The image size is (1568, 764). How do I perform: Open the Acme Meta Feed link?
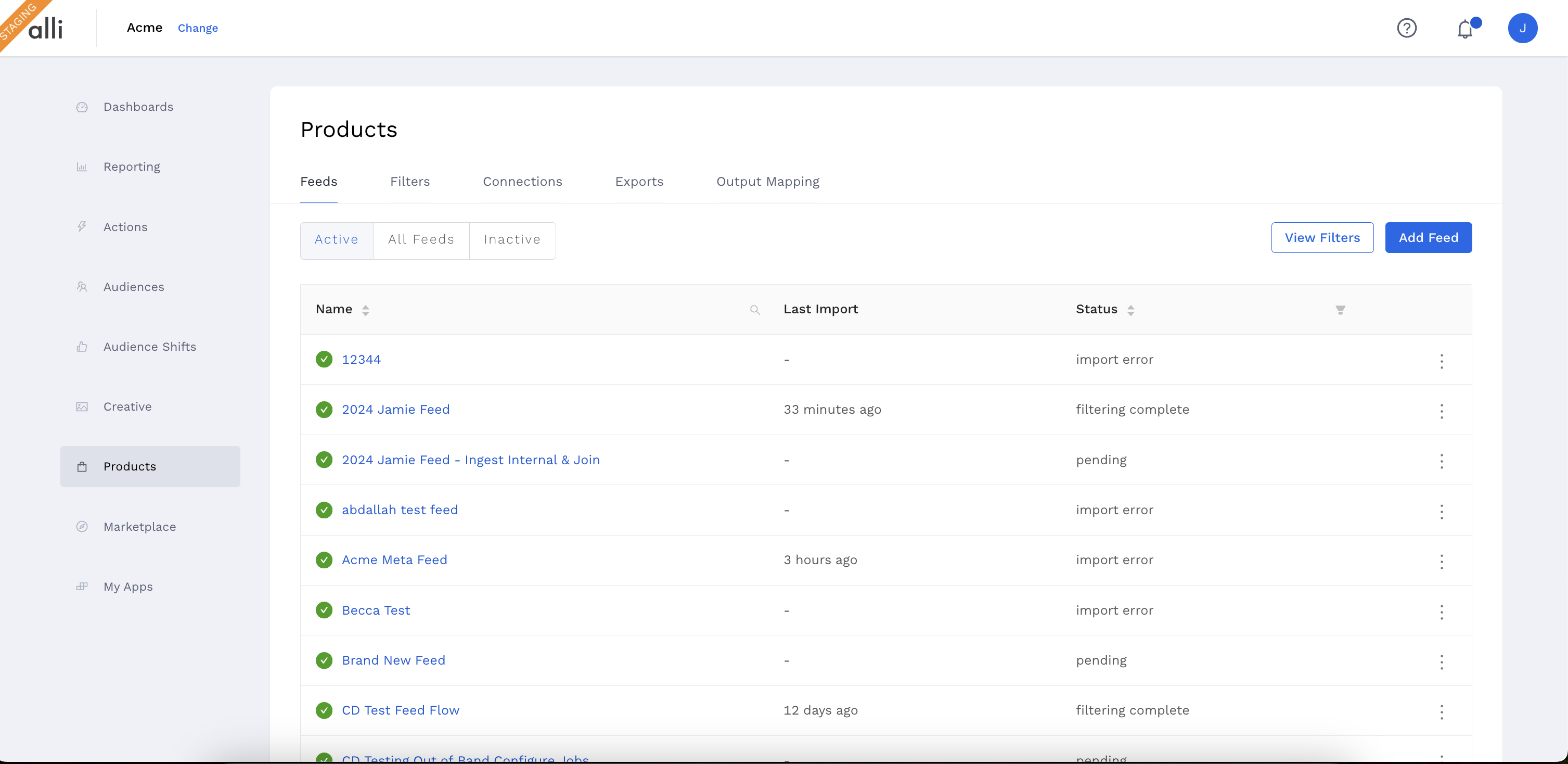tap(394, 560)
